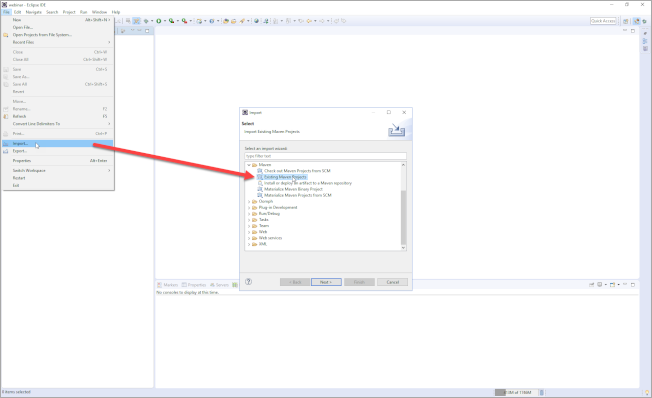The width and height of the screenshot is (652, 398).
Task: Click the help question mark in Import dialog
Action: pos(248,282)
